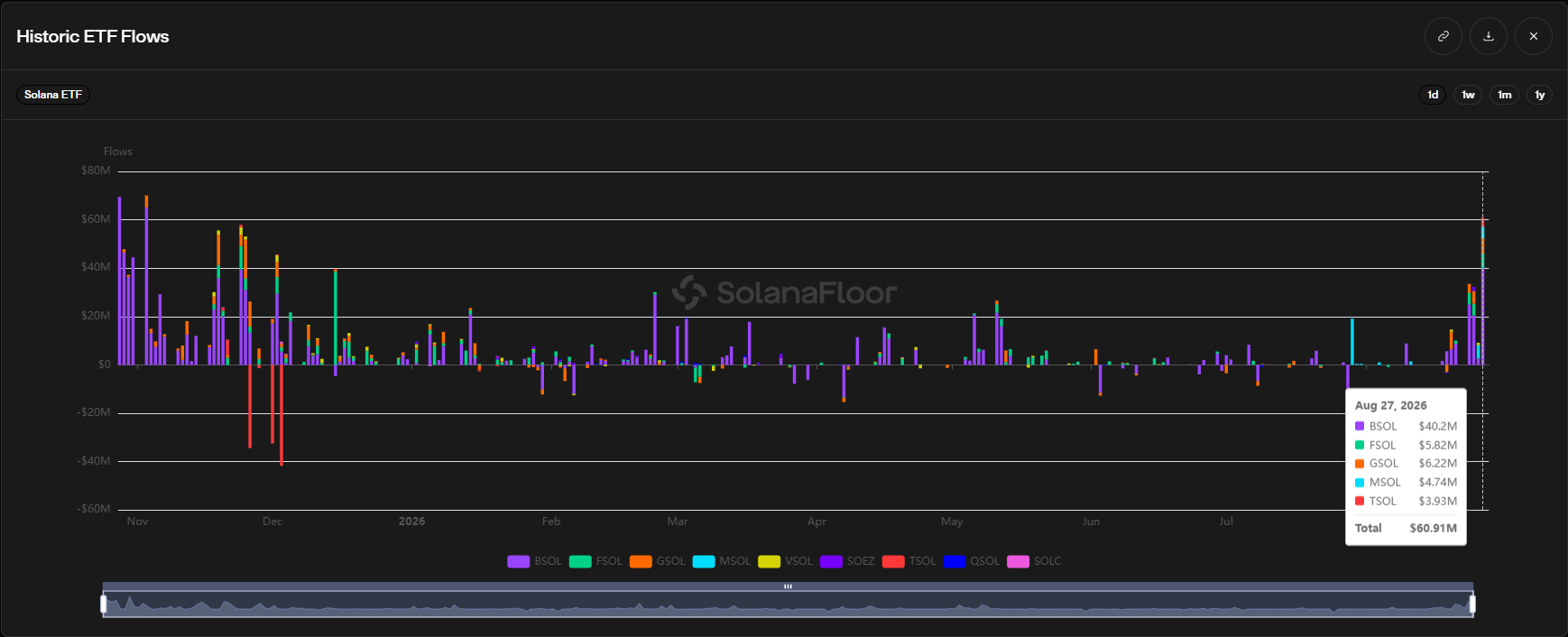Viewport: 1568px width, 637px height.
Task: Click the range slider top grip
Action: tap(788, 586)
